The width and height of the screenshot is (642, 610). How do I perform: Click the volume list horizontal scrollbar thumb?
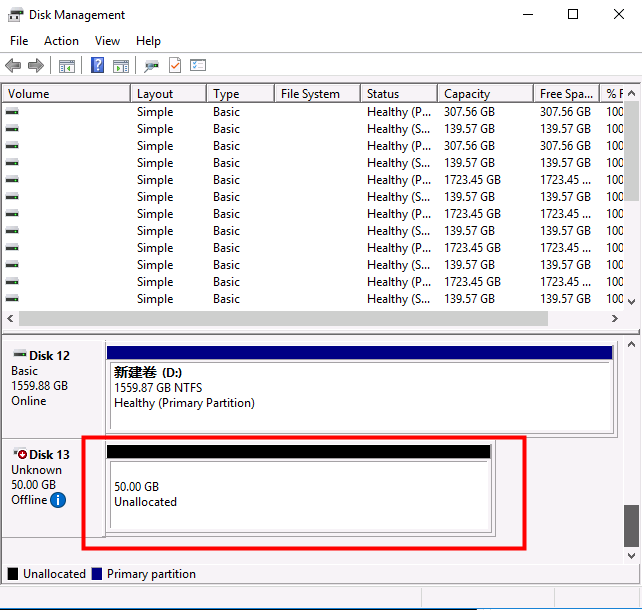(283, 319)
